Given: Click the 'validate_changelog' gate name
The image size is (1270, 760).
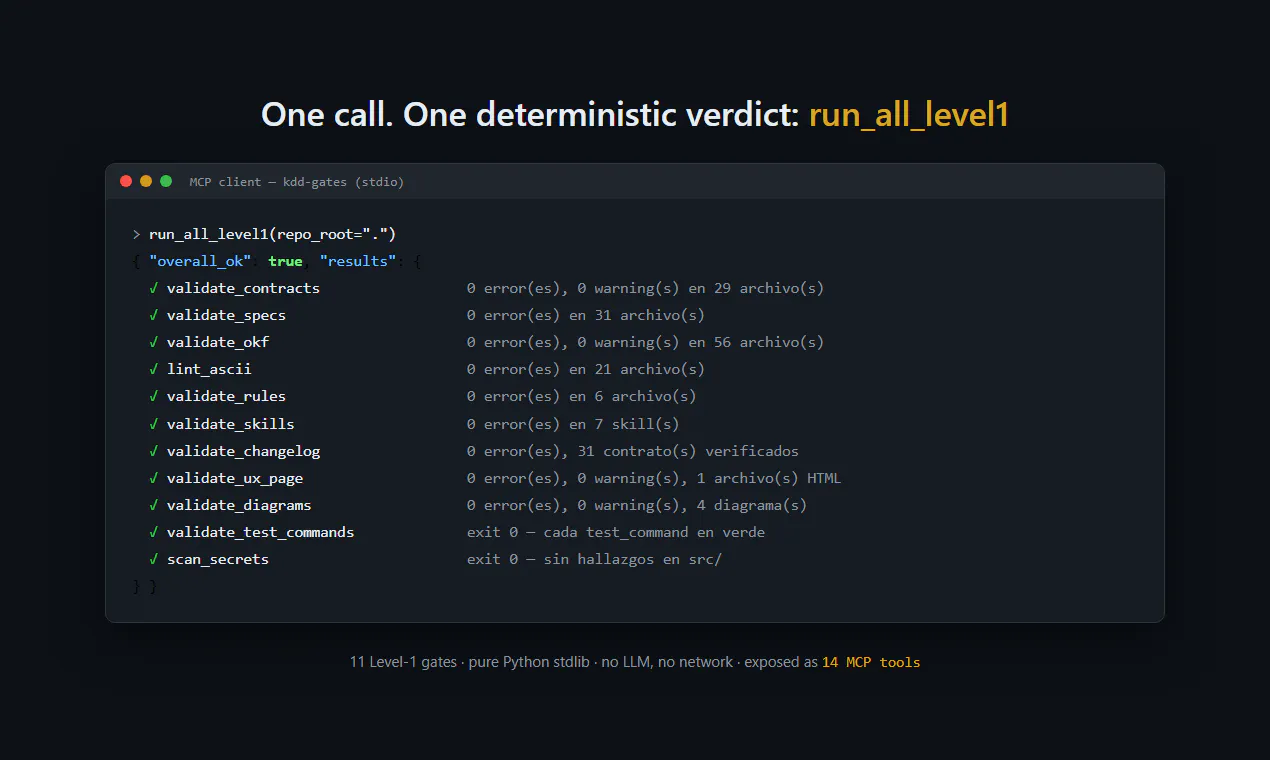Looking at the screenshot, I should pos(243,451).
